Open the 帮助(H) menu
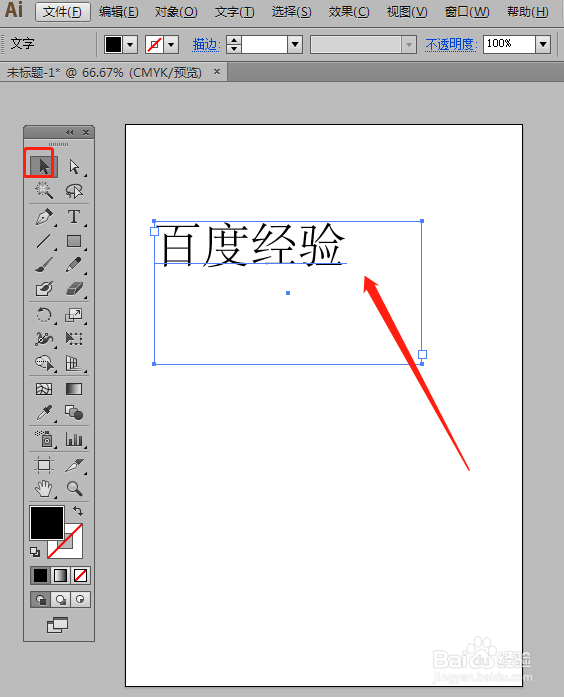Screen dimensions: 564x697 click(528, 12)
